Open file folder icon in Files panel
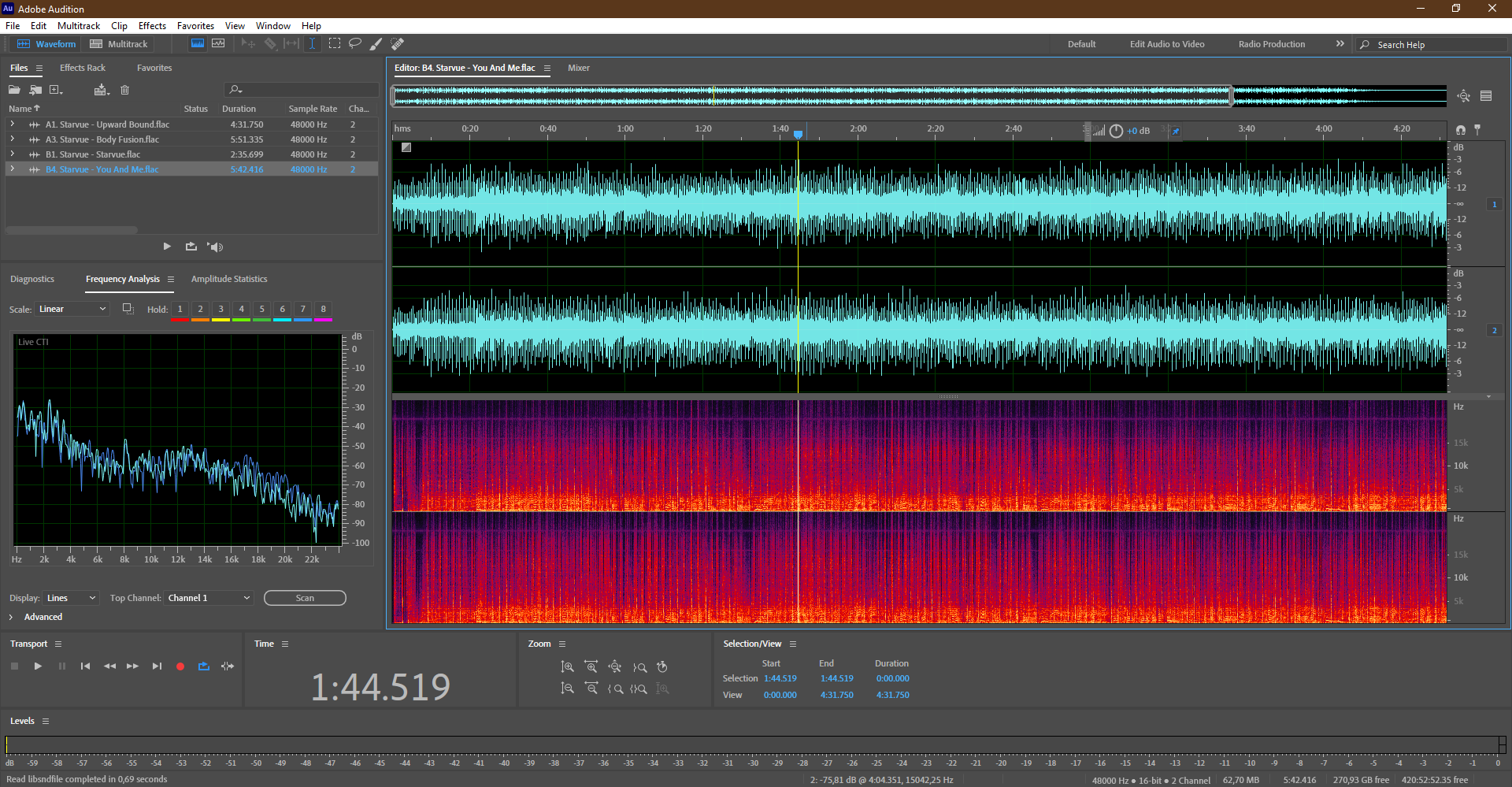This screenshot has width=1512, height=787. (x=14, y=90)
